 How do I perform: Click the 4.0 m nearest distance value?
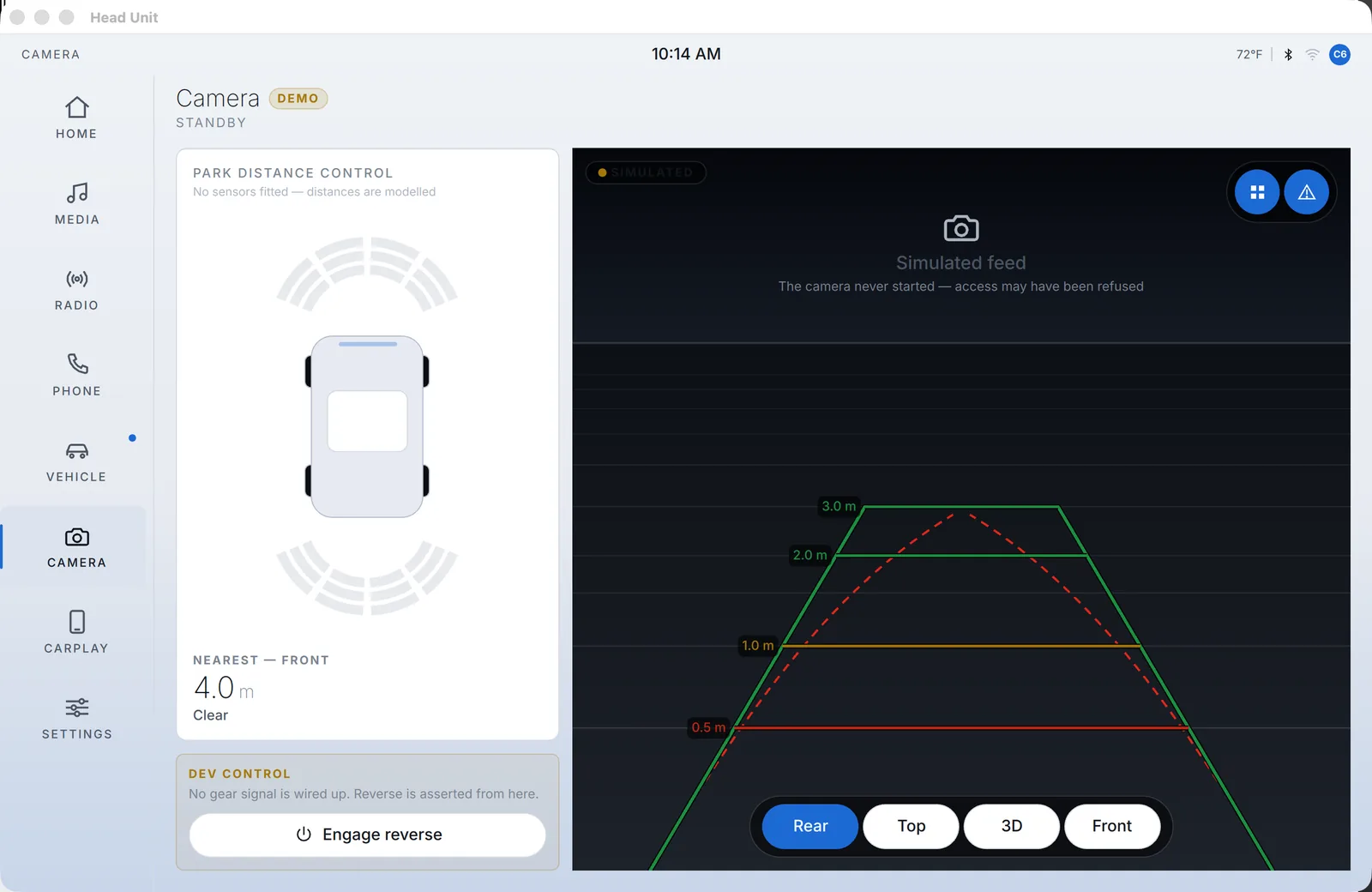click(224, 688)
